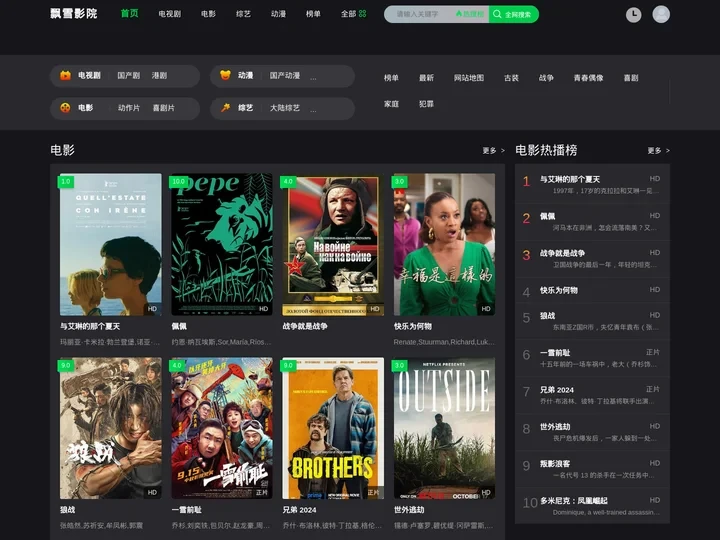Click the magnifier icon on 全网搜索 button
This screenshot has width=720, height=540.
click(497, 14)
